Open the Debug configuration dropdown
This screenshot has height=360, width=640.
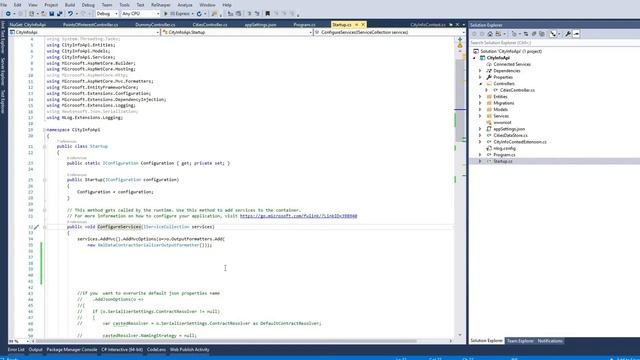point(107,13)
